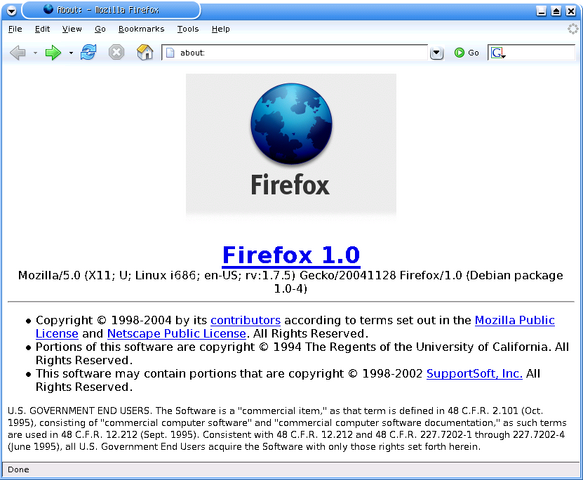Click the green Forward arrow button
Image resolution: width=583 pixels, height=480 pixels.
point(53,52)
